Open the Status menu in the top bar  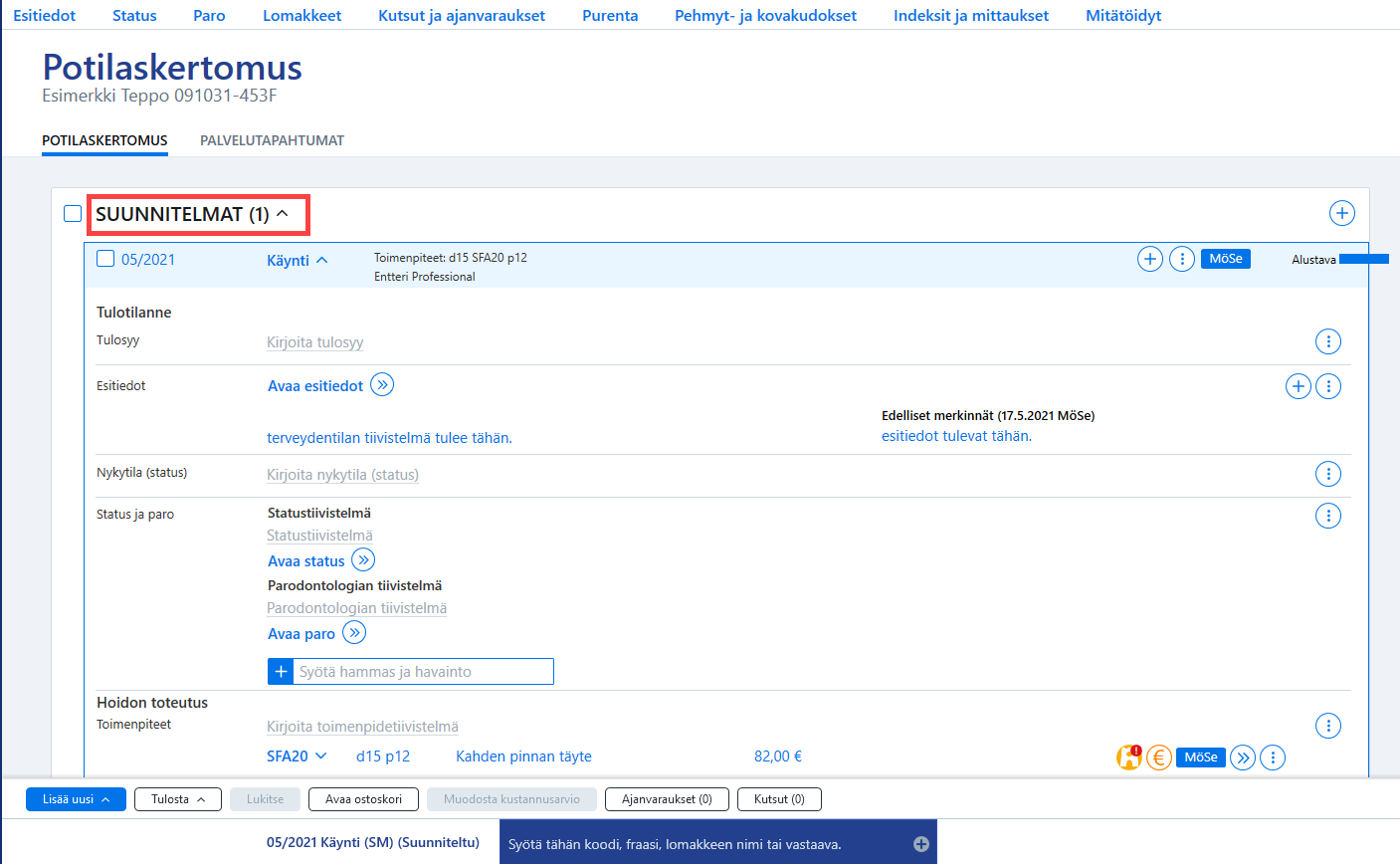tap(134, 15)
